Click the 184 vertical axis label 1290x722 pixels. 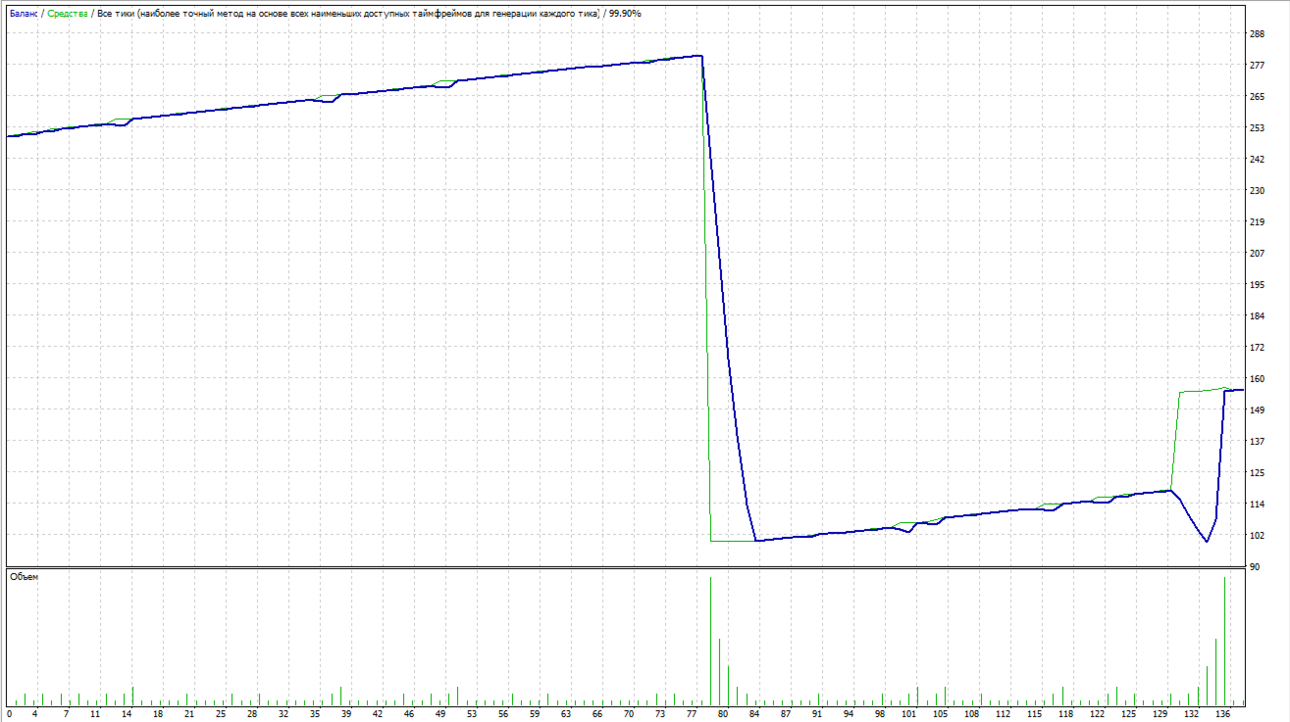coord(1257,316)
